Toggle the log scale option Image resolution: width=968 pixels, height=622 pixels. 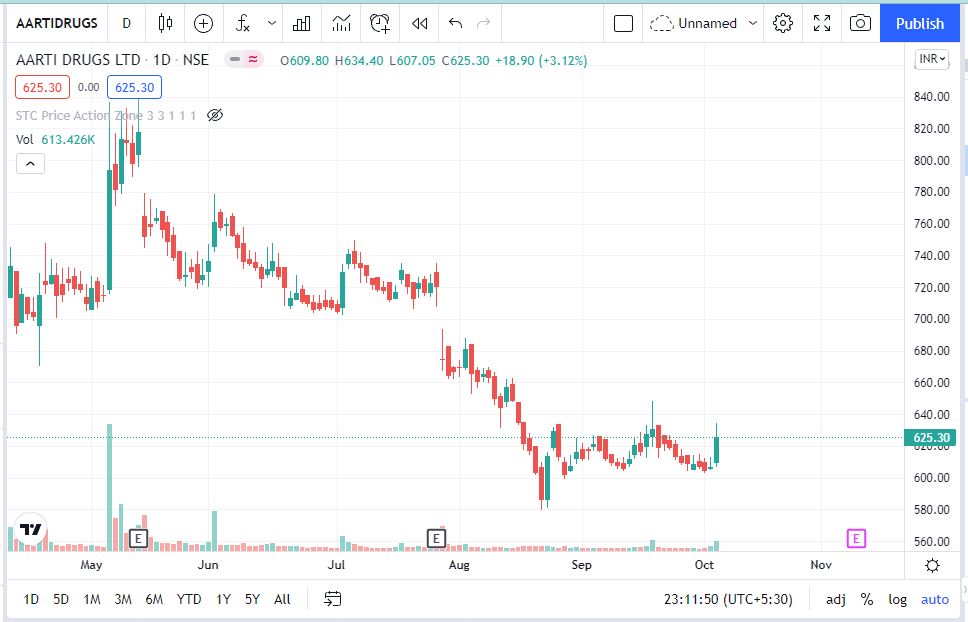click(898, 599)
